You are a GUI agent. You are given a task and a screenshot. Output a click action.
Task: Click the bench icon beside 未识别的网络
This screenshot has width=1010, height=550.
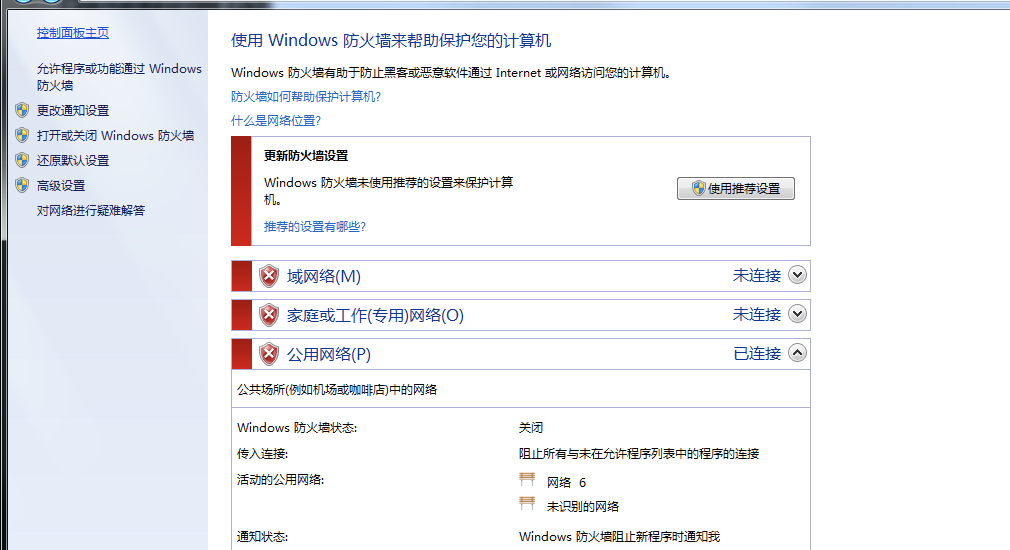click(527, 504)
